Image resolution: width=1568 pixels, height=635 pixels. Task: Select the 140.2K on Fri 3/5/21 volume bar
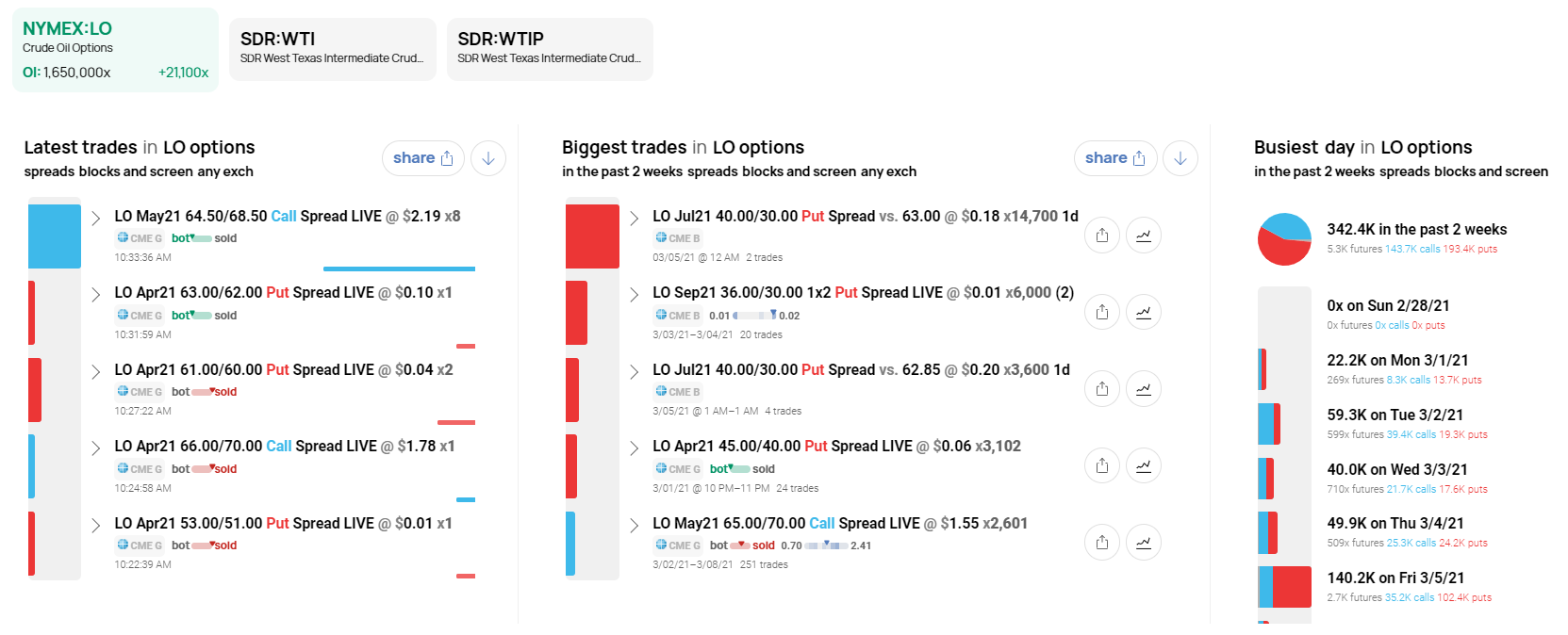click(1284, 587)
